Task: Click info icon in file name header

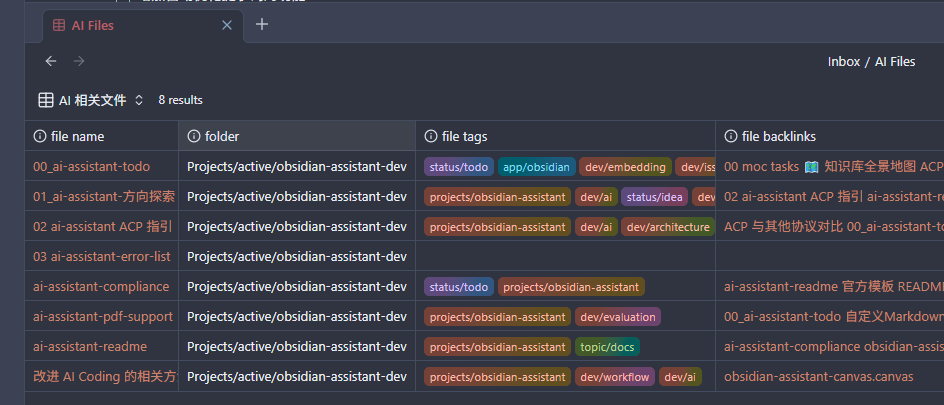Action: point(40,137)
